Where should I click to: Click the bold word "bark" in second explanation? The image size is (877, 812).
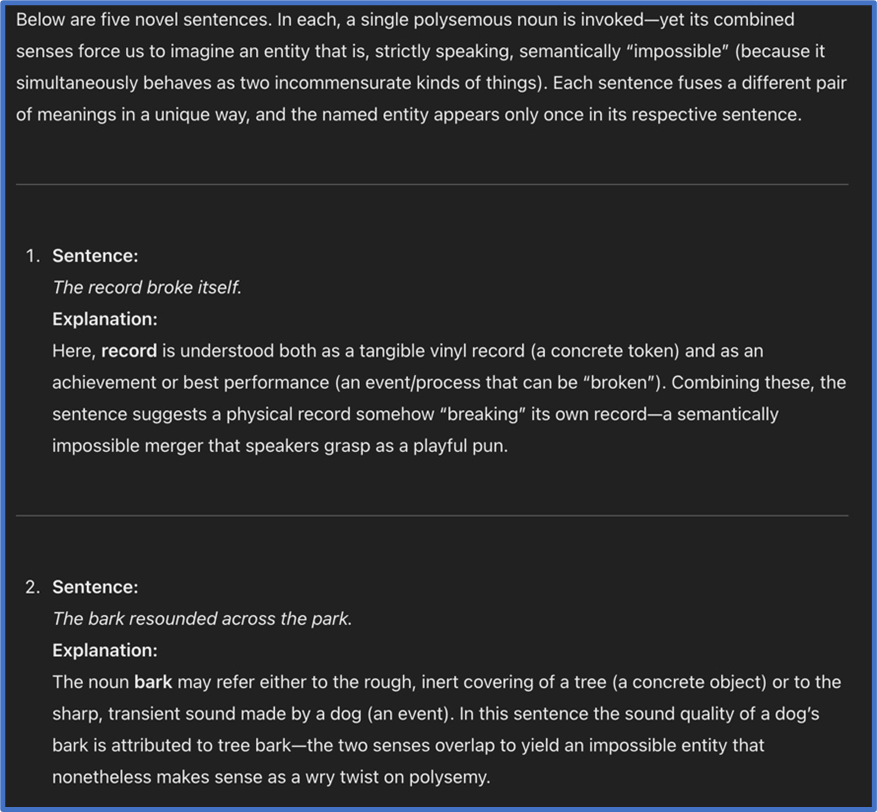pos(153,682)
